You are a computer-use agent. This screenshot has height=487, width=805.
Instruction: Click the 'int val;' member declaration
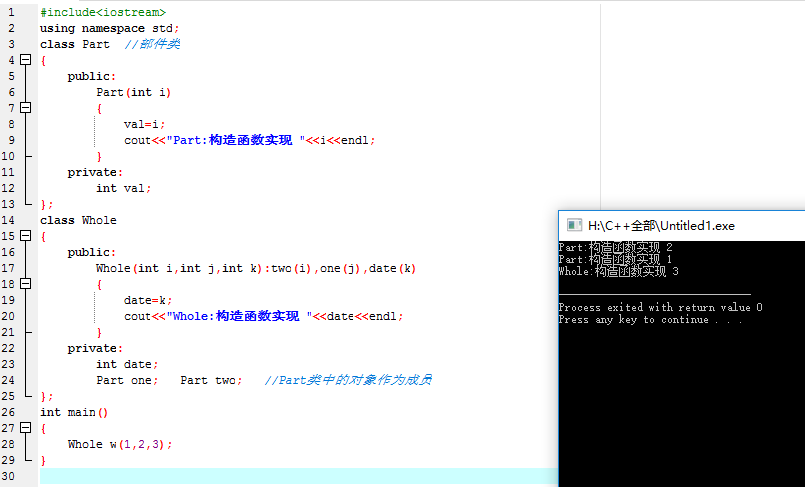pyautogui.click(x=124, y=188)
